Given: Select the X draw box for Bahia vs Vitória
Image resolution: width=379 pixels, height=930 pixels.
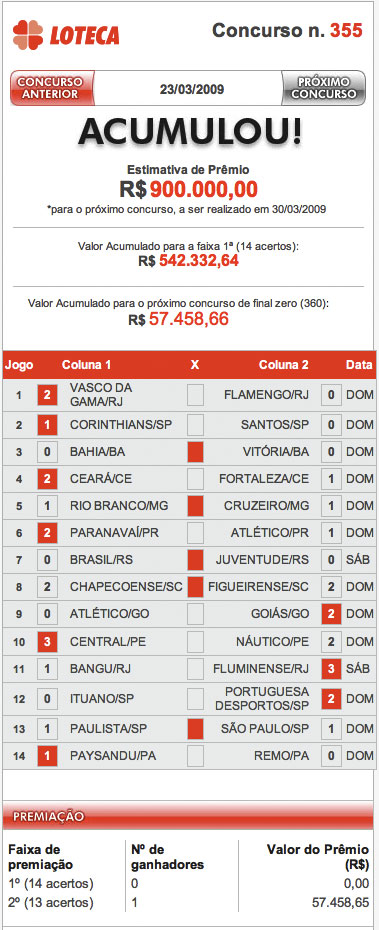Looking at the screenshot, I should coord(195,452).
